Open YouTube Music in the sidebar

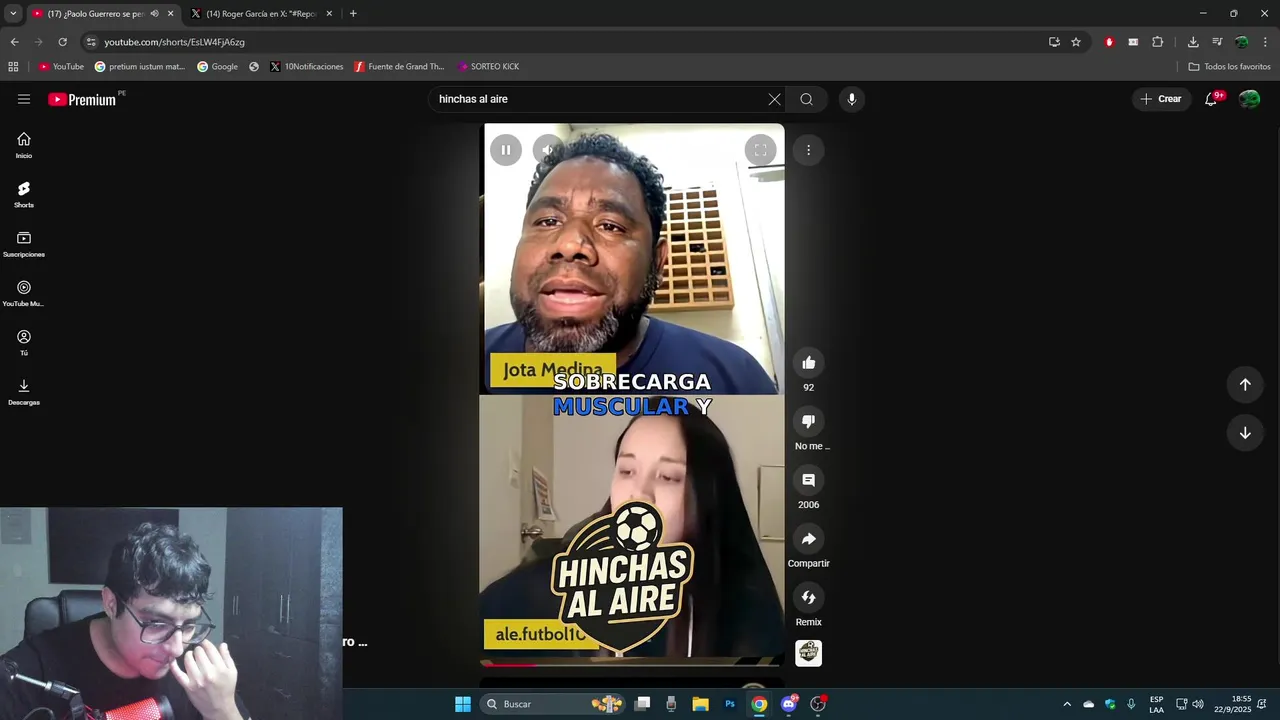coord(24,293)
